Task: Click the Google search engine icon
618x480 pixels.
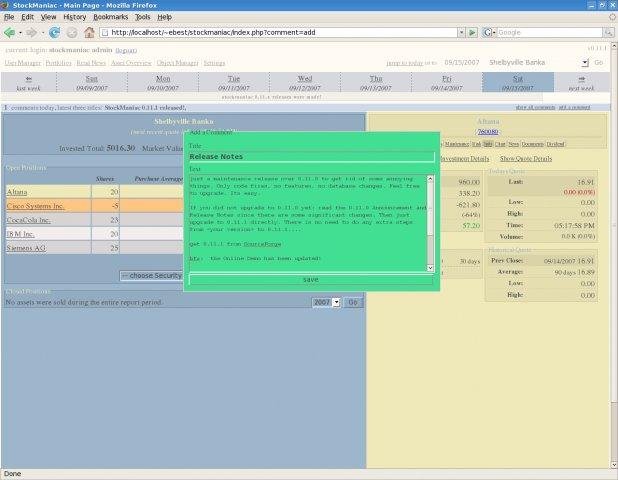Action: [x=487, y=33]
